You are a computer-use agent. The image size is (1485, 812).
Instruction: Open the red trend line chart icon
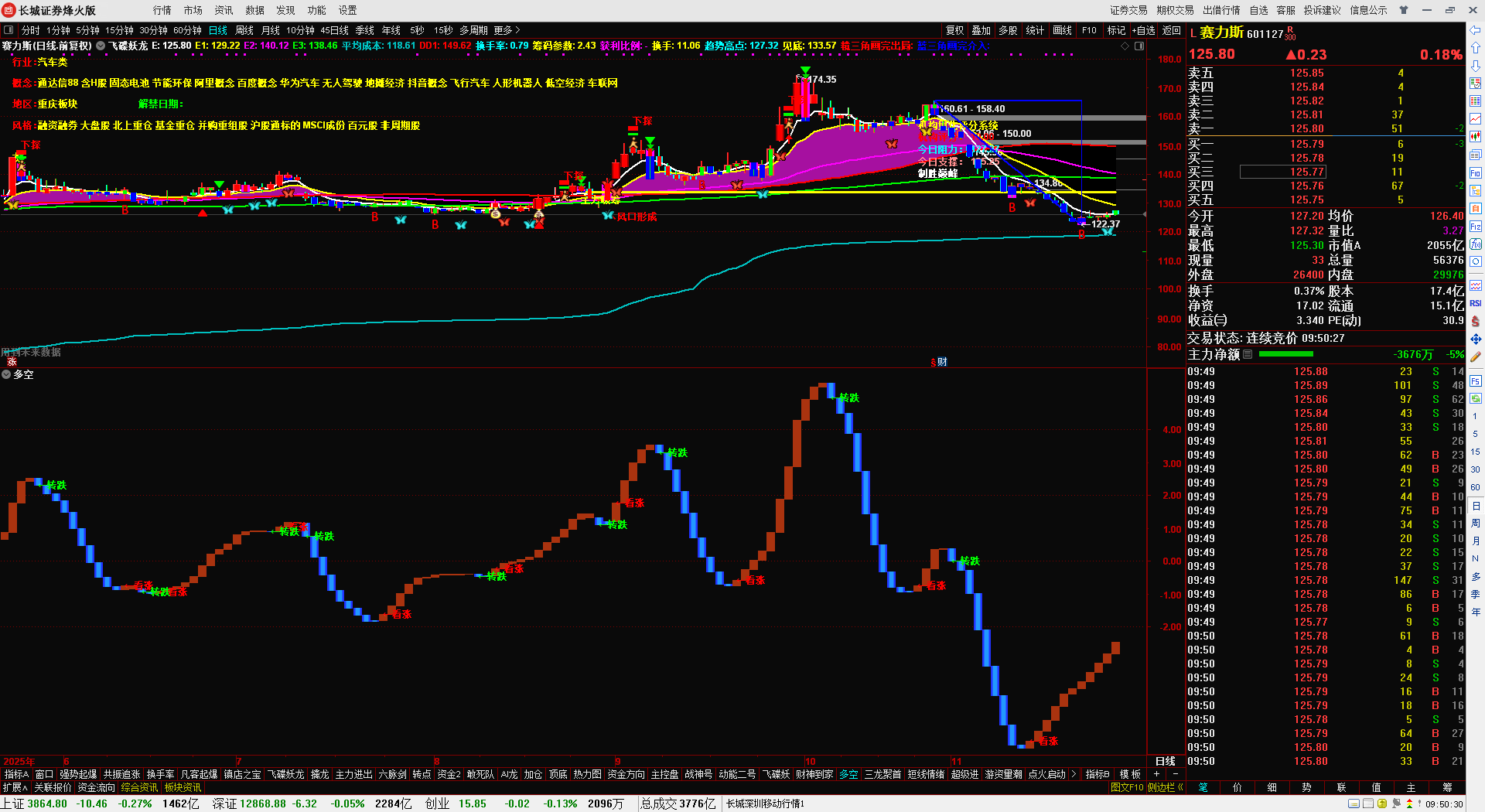click(1476, 119)
